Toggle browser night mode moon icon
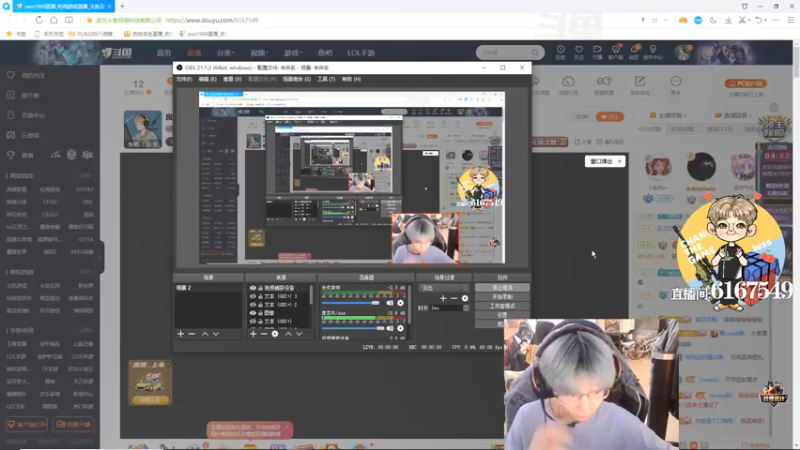 [713, 20]
